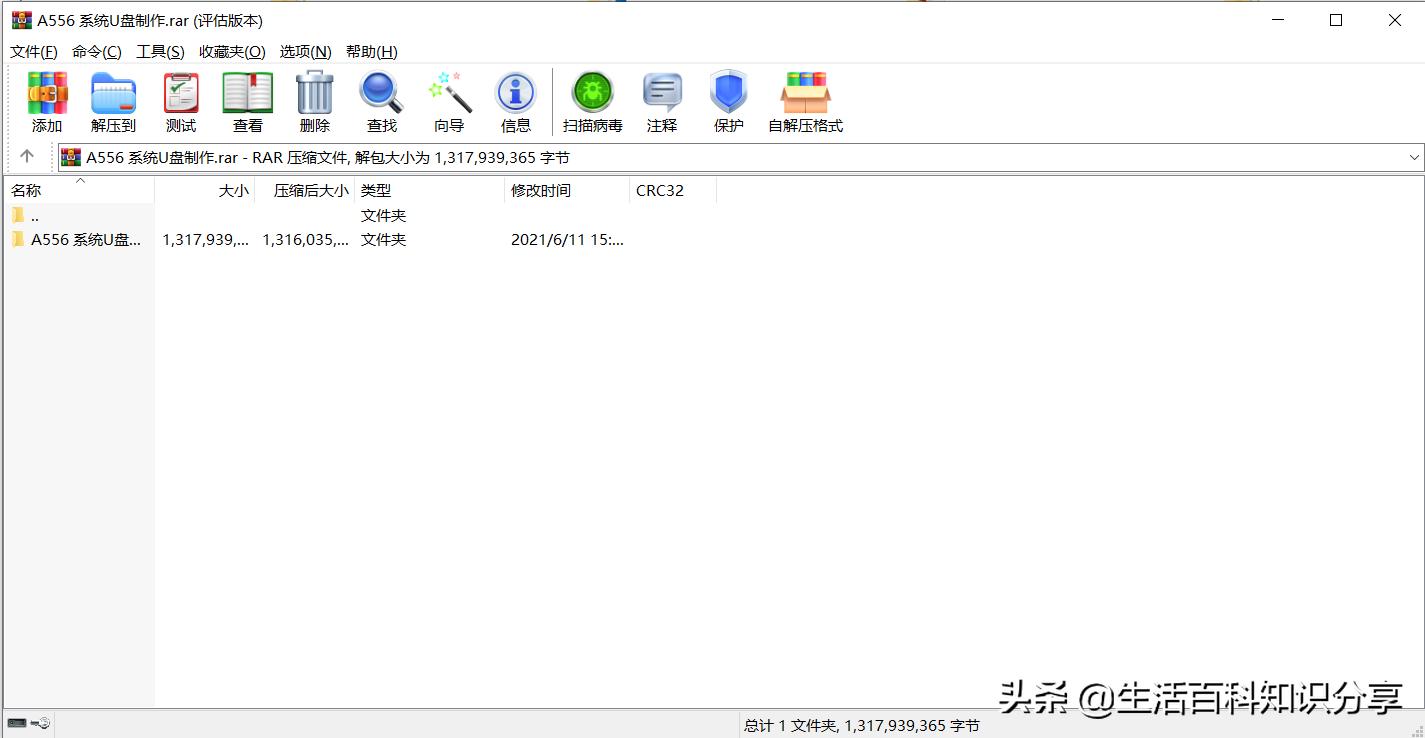
Task: Click the 保护 protect archive icon
Action: 728,100
